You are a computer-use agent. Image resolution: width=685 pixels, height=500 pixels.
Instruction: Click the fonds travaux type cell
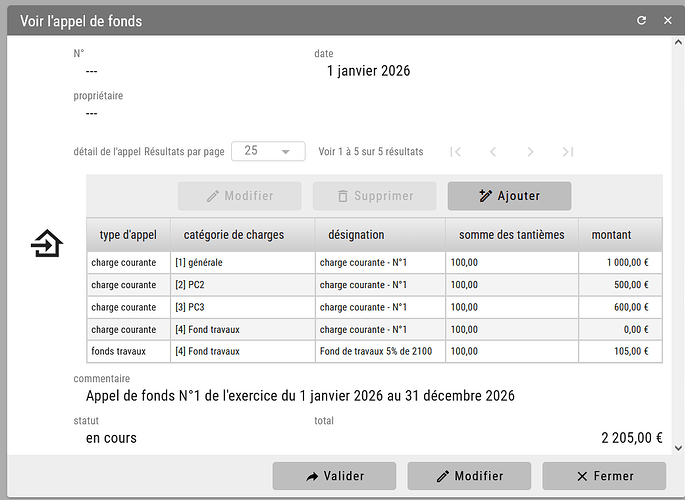point(128,351)
